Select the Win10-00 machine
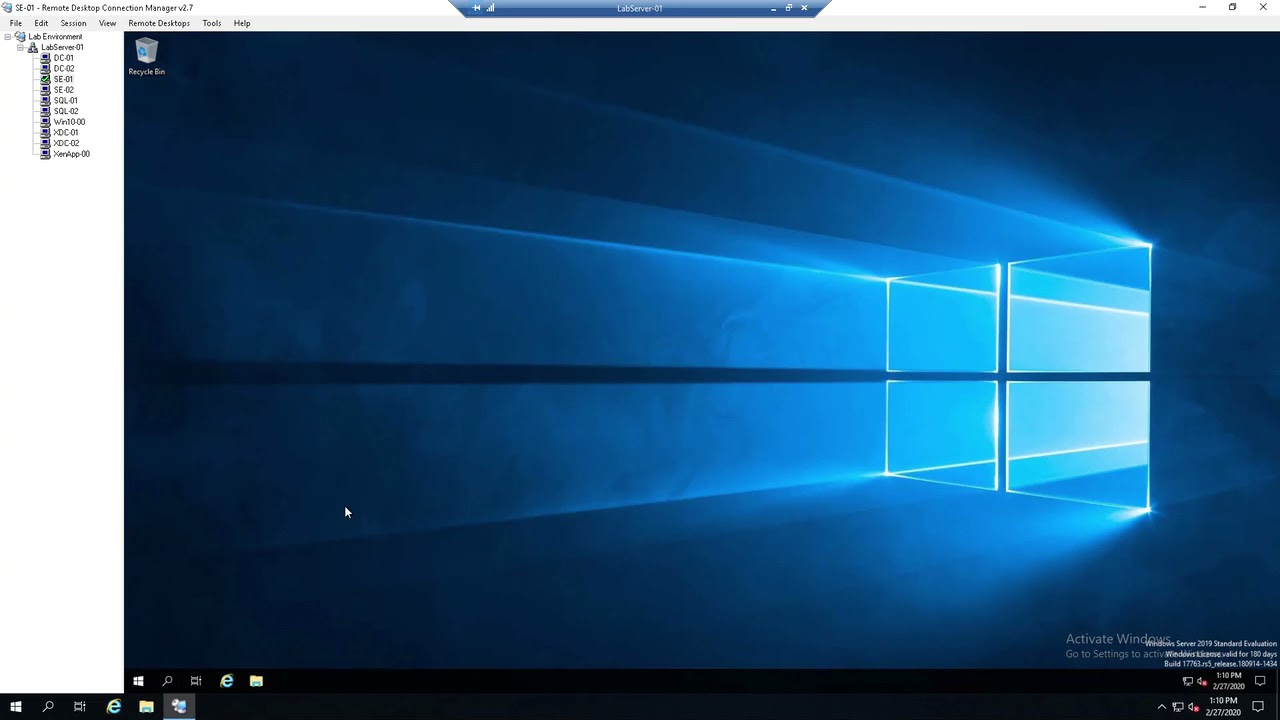Screen dimensions: 1280x720 click(x=69, y=122)
